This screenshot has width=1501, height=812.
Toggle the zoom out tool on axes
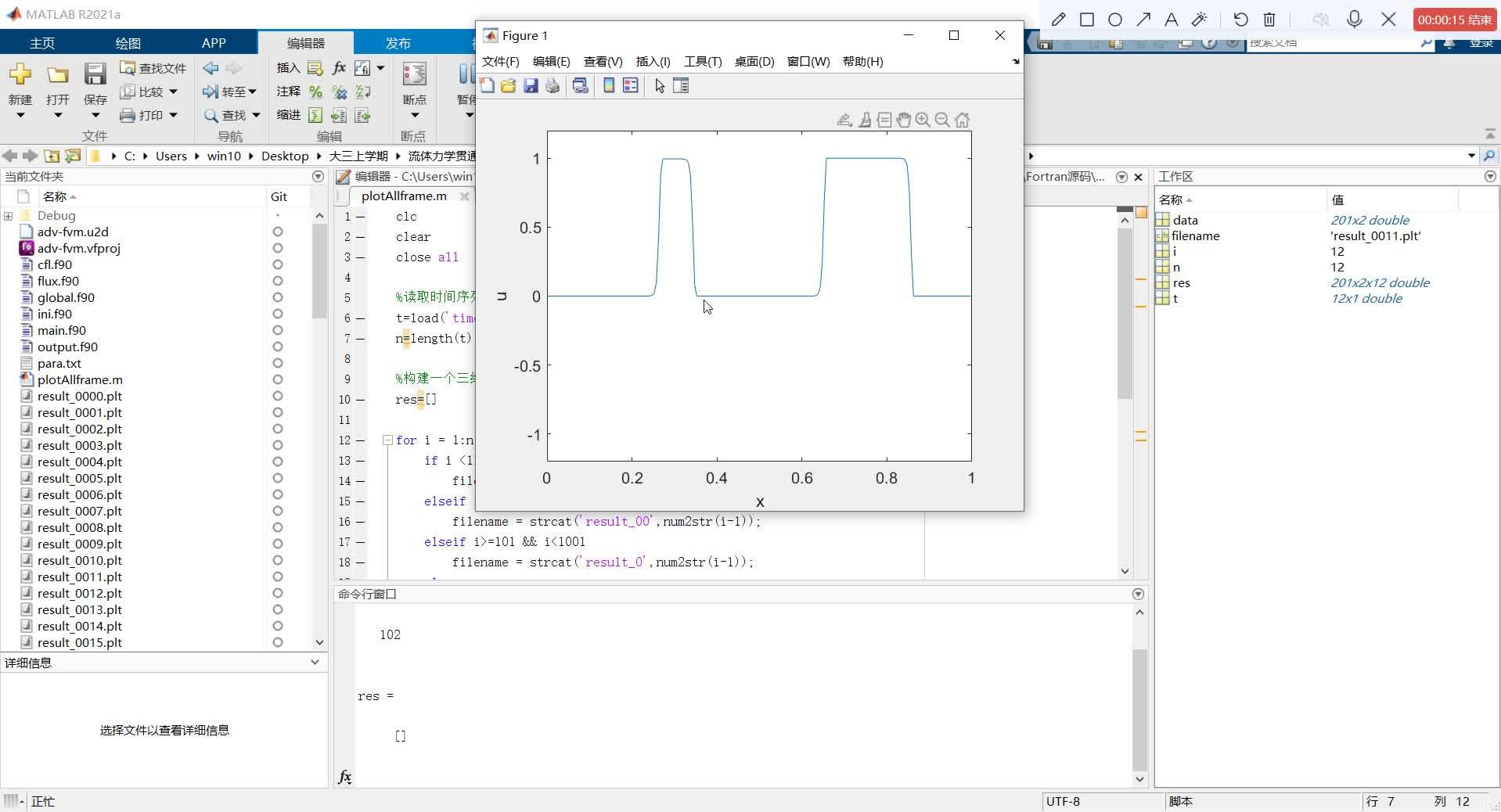point(942,120)
